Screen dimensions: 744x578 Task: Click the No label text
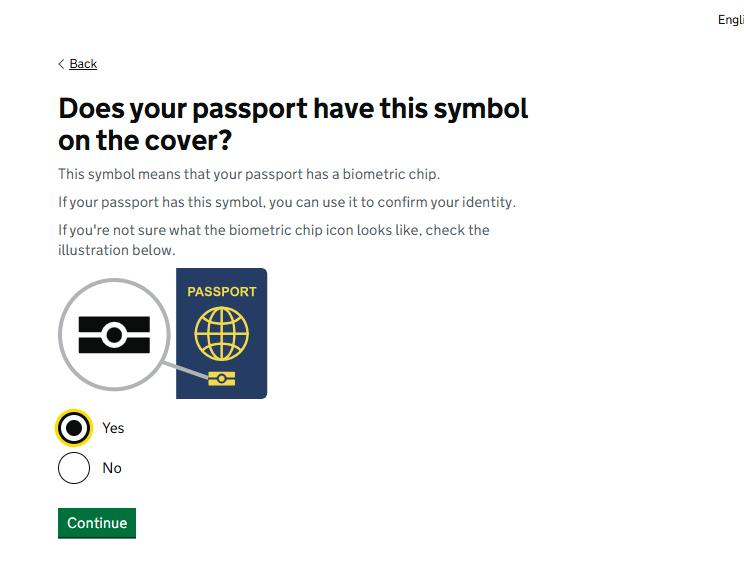[x=112, y=468]
